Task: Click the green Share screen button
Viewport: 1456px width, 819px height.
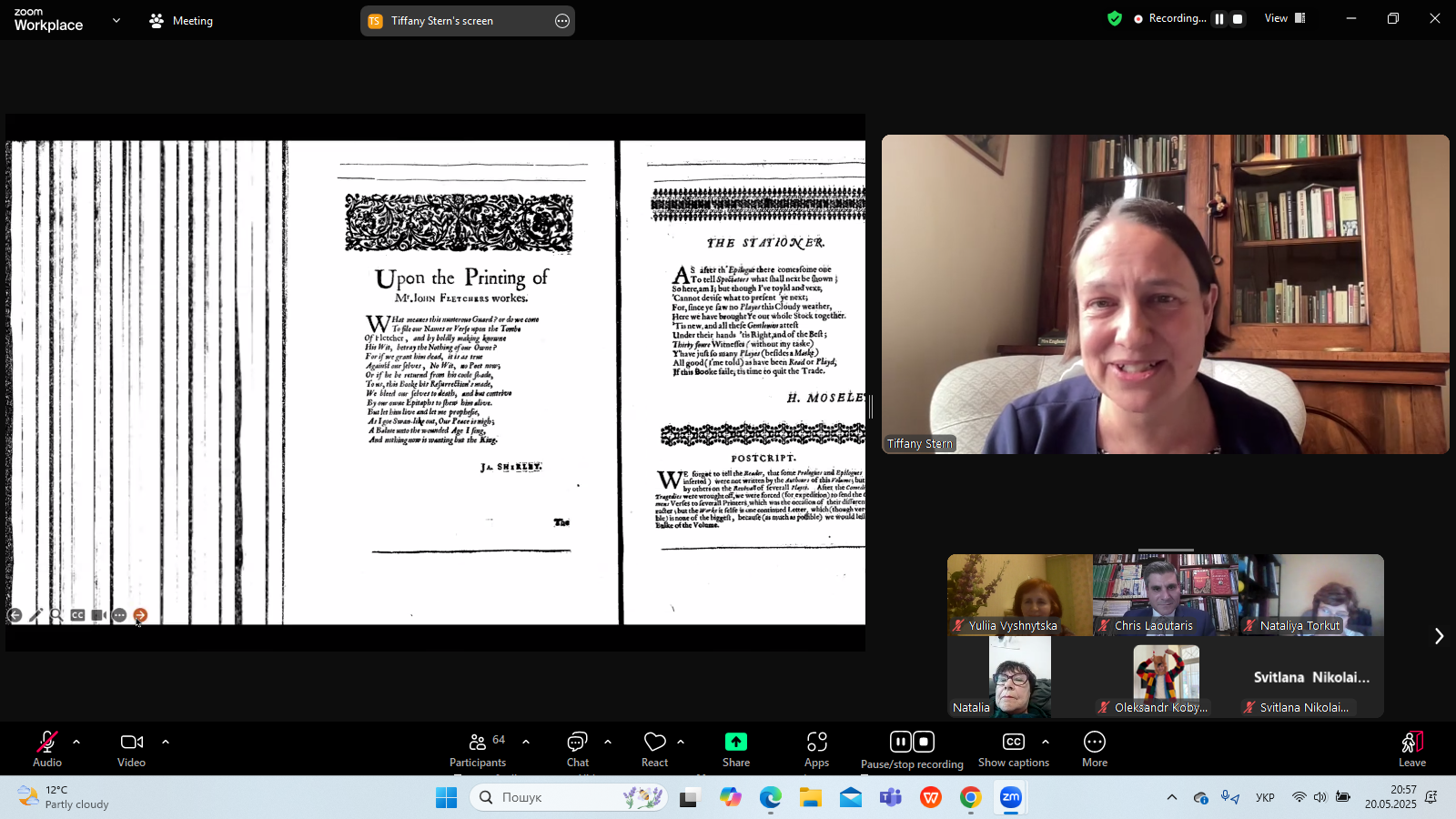Action: [x=735, y=748]
